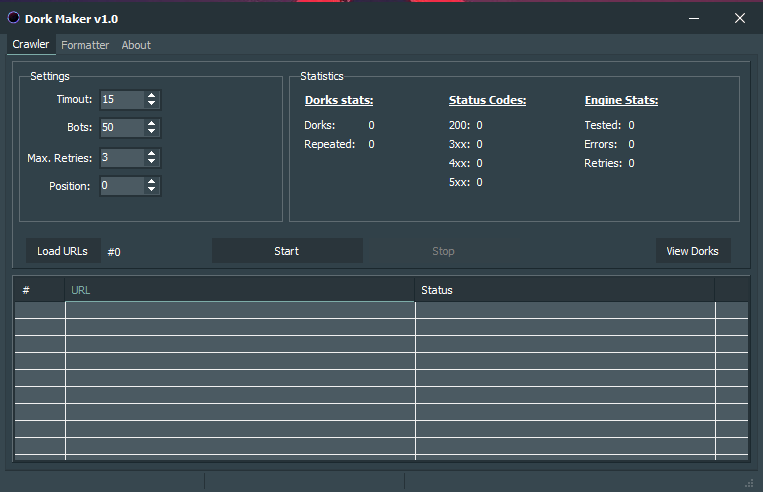Click the #0 loaded URLs counter
Image resolution: width=763 pixels, height=492 pixels.
coord(114,252)
